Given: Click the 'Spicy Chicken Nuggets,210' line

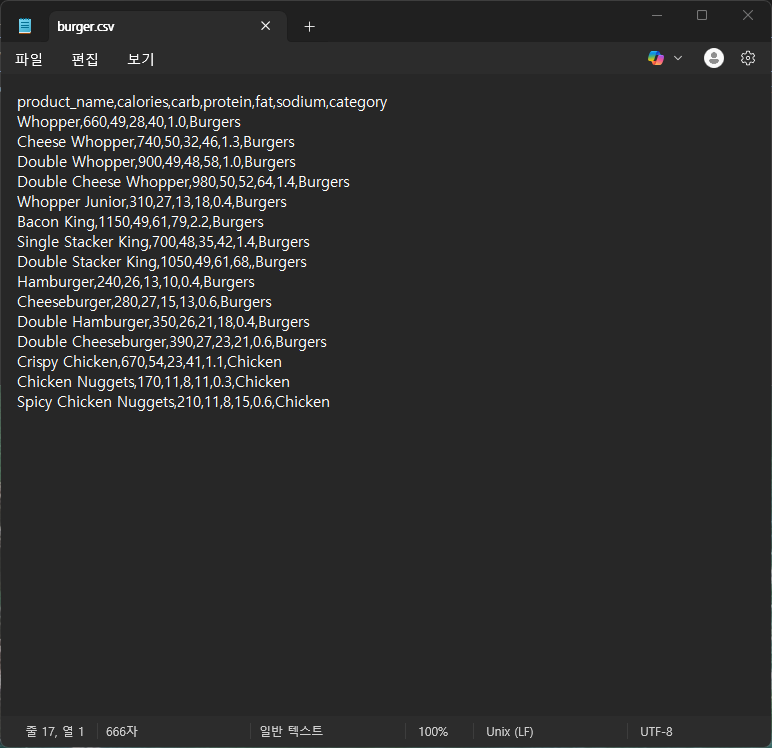Looking at the screenshot, I should tap(173, 402).
